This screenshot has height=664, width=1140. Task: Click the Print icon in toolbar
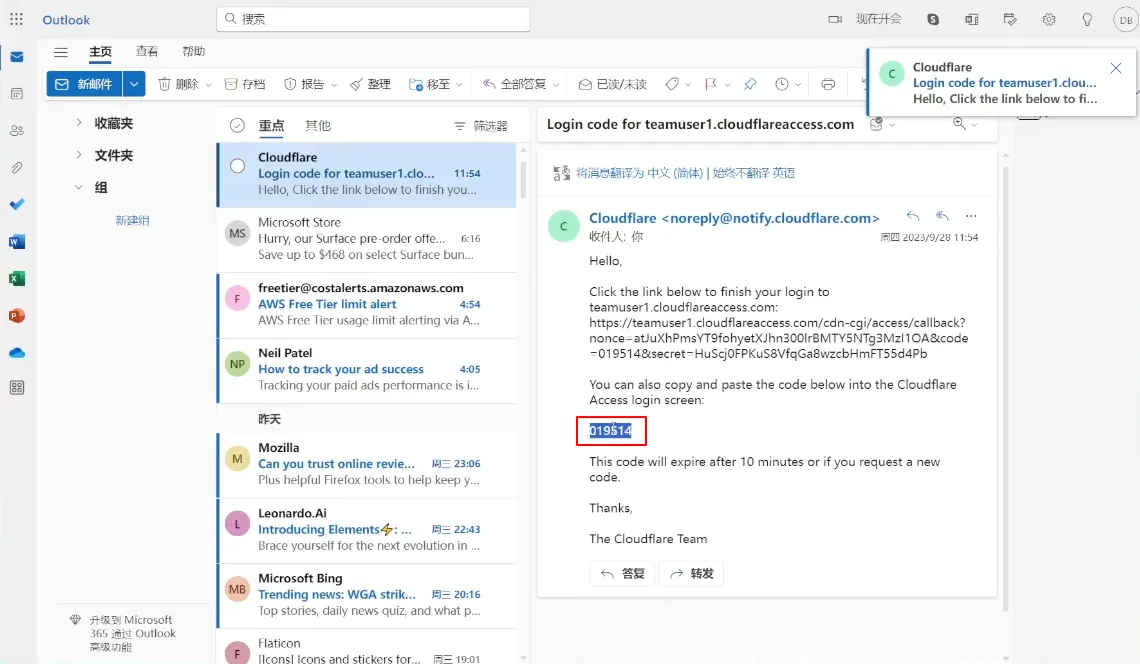(828, 84)
